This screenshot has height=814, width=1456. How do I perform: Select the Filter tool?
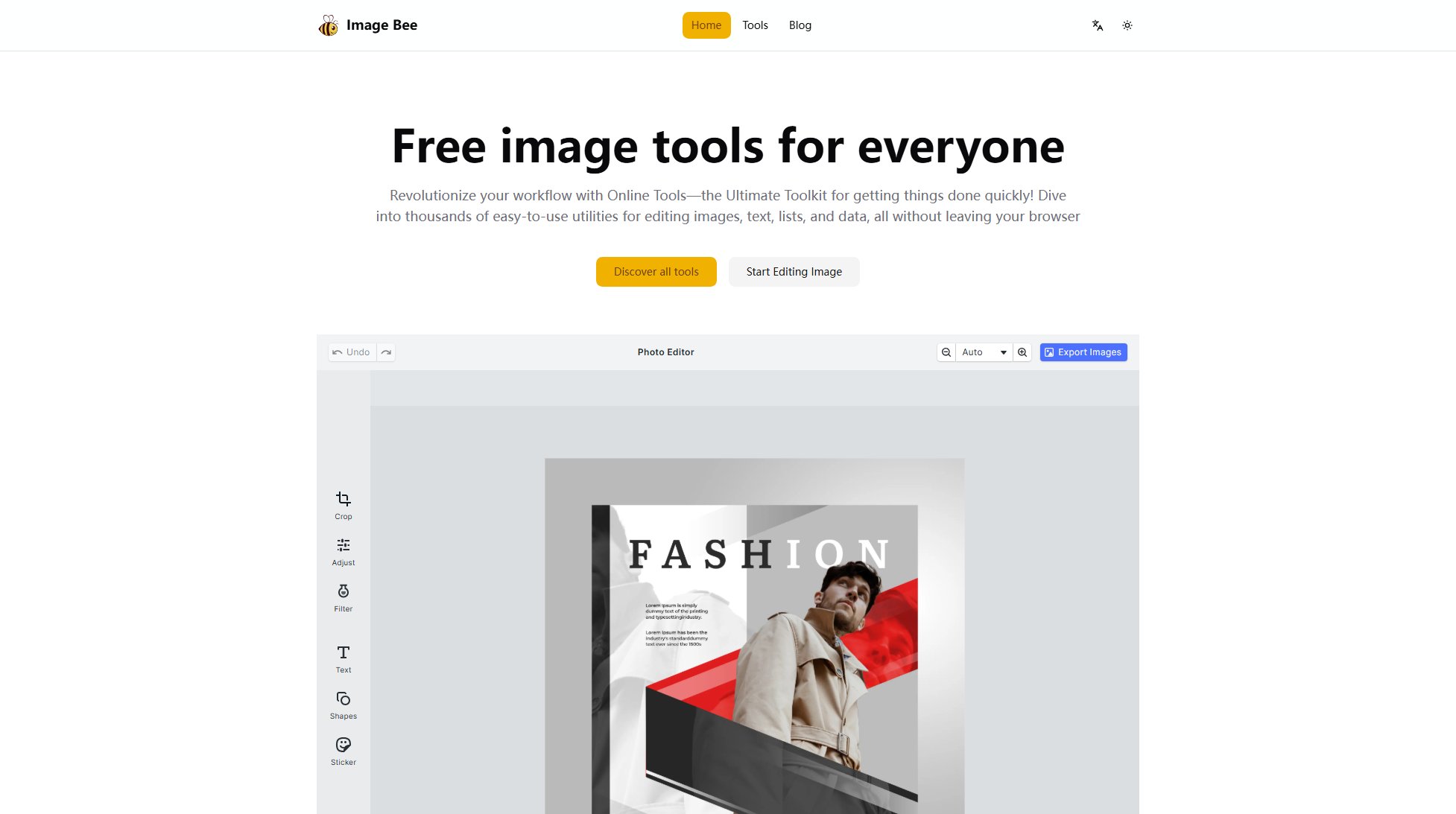pos(343,597)
